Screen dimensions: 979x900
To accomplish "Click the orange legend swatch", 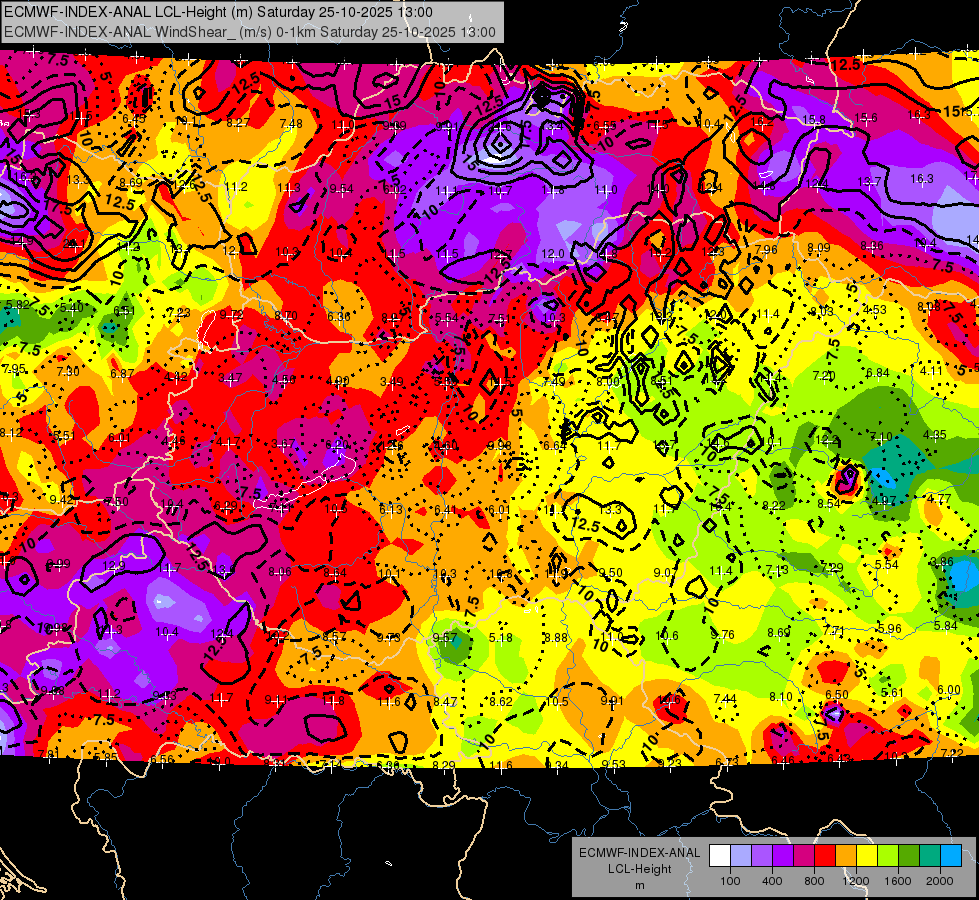I will [x=845, y=856].
